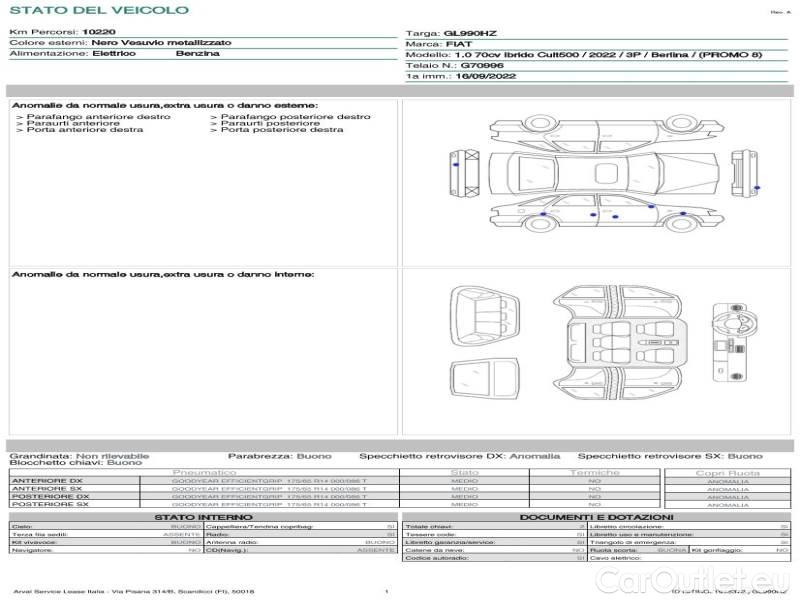
Task: Click the Km Percorsi value 10220
Action: pyautogui.click(x=98, y=33)
